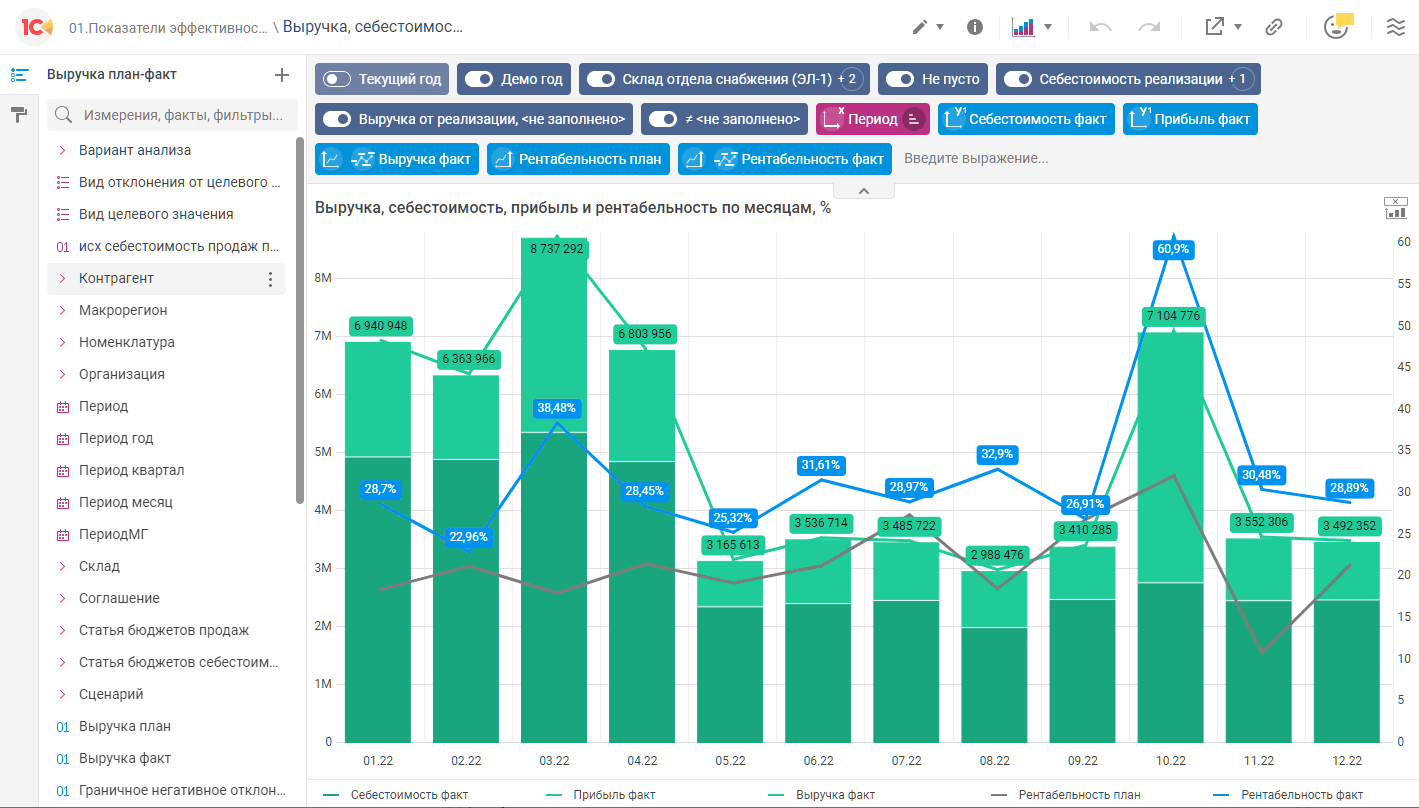Focus the Введите выражение input

pyautogui.click(x=976, y=159)
